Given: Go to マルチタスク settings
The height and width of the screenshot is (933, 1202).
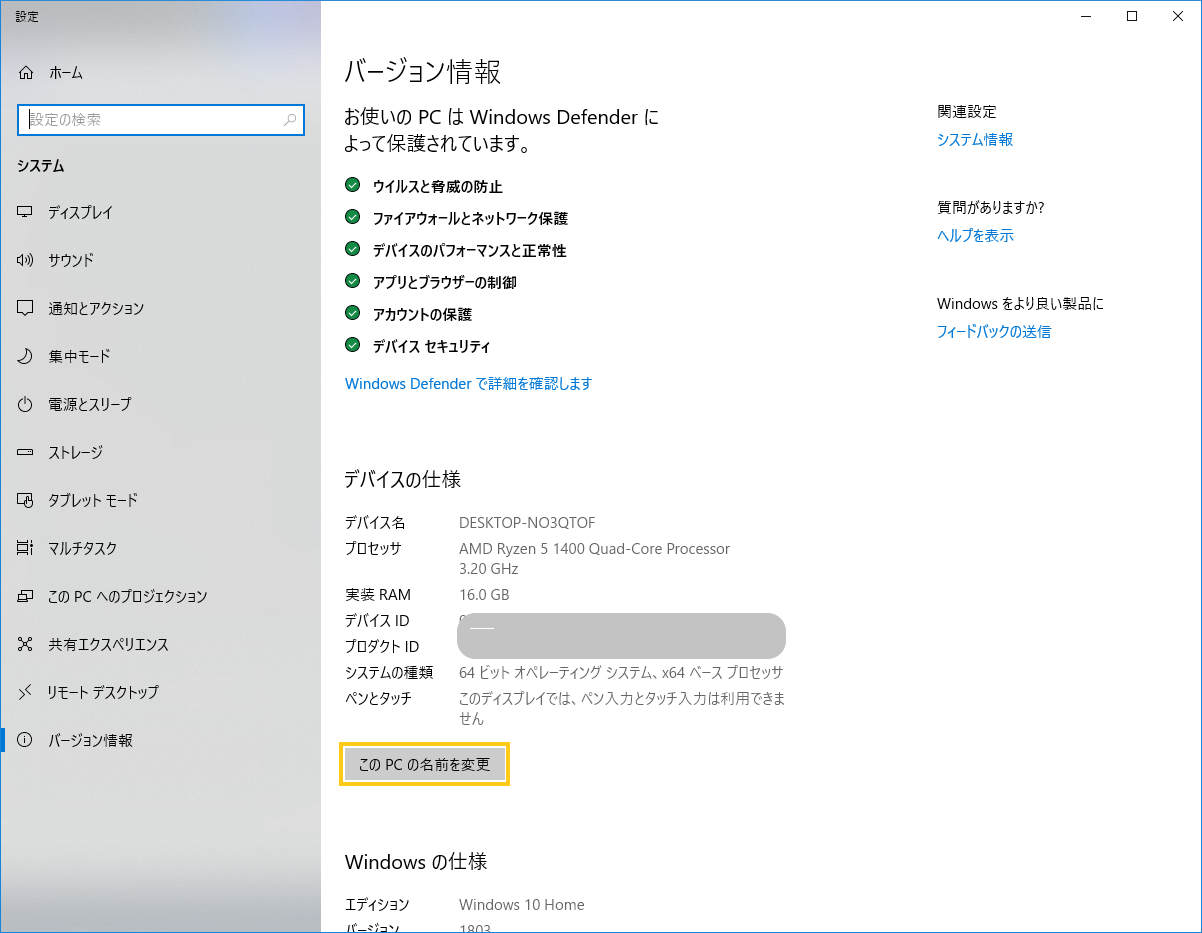Looking at the screenshot, I should click(x=160, y=548).
